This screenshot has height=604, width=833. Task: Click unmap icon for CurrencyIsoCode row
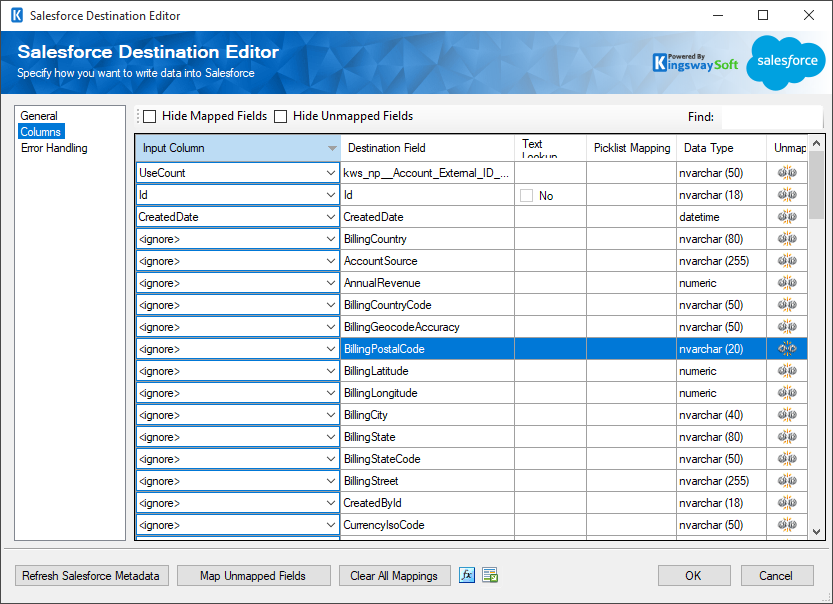[787, 525]
